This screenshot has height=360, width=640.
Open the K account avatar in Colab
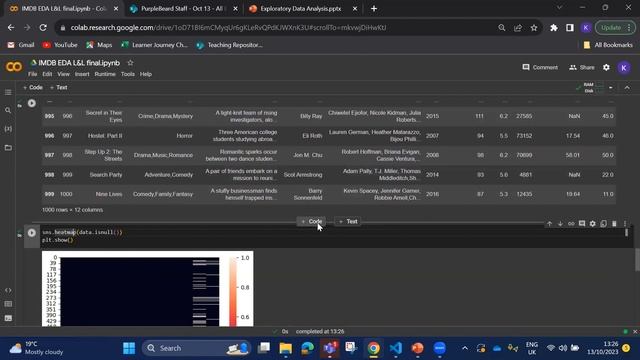624,68
